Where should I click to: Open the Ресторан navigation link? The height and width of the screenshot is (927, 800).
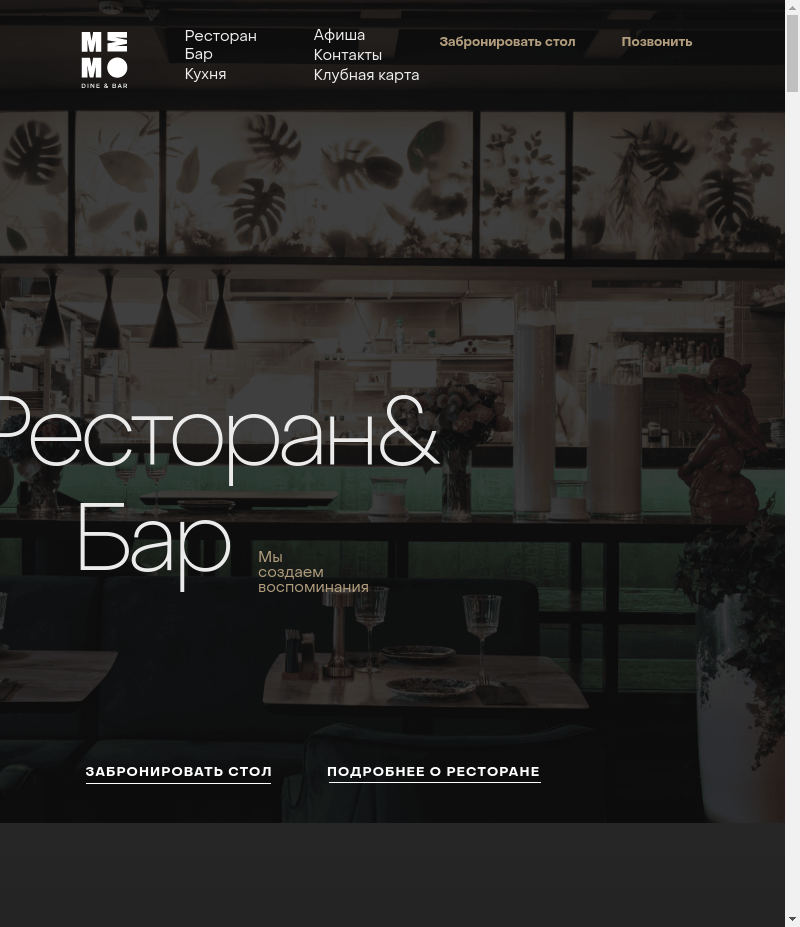coord(221,36)
